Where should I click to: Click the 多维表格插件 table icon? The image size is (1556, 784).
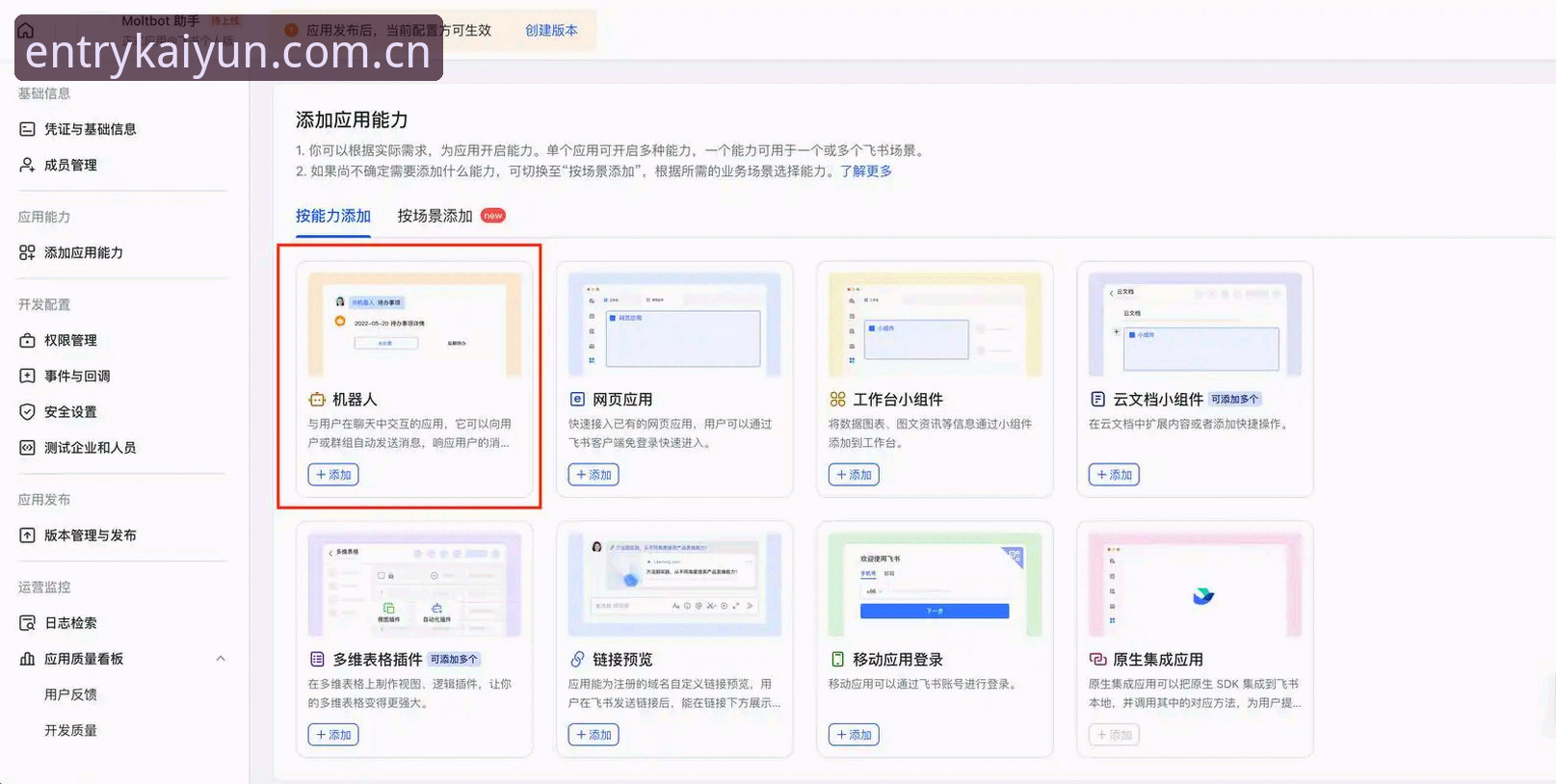pyautogui.click(x=317, y=659)
